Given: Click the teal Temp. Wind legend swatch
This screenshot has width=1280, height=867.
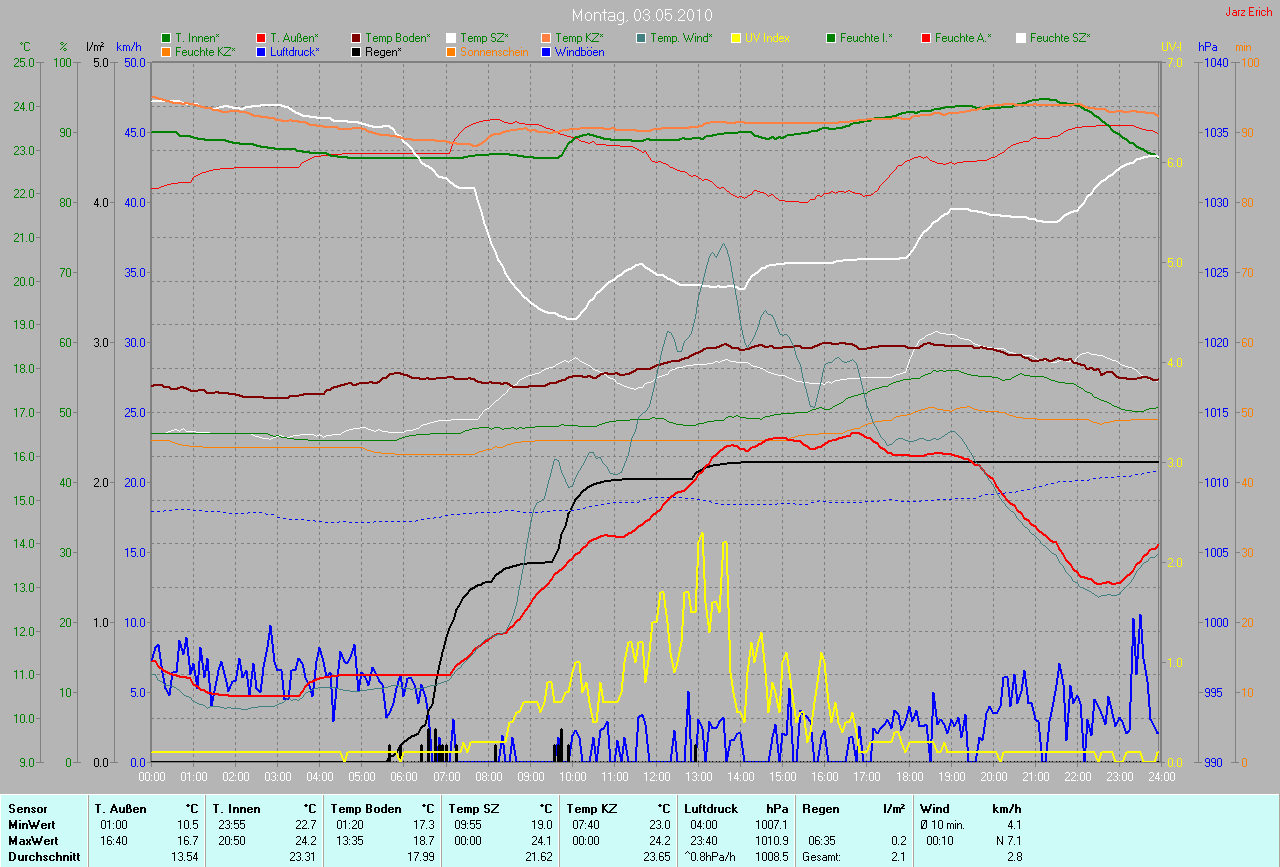Looking at the screenshot, I should (641, 38).
